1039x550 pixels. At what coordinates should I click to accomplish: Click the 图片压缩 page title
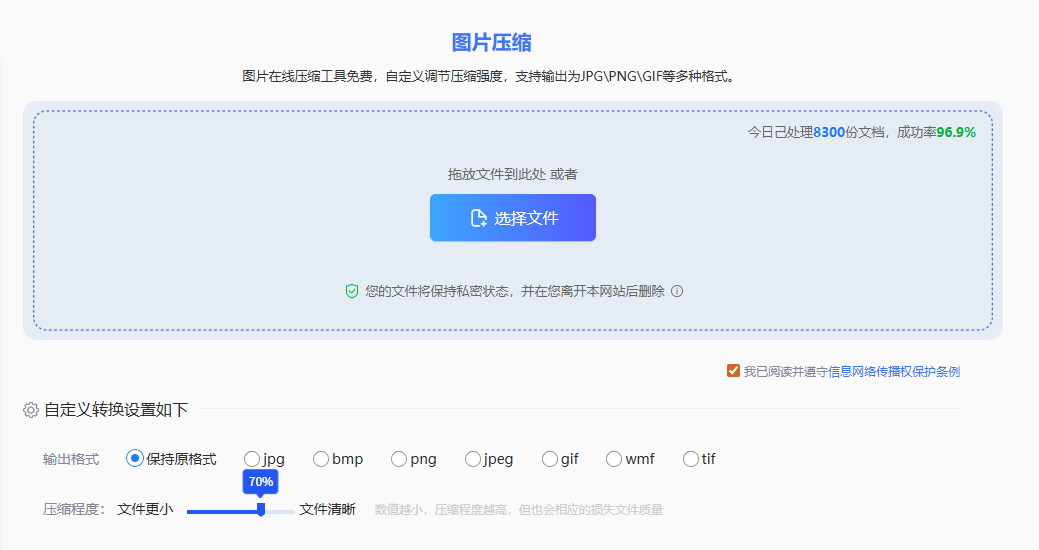(492, 42)
